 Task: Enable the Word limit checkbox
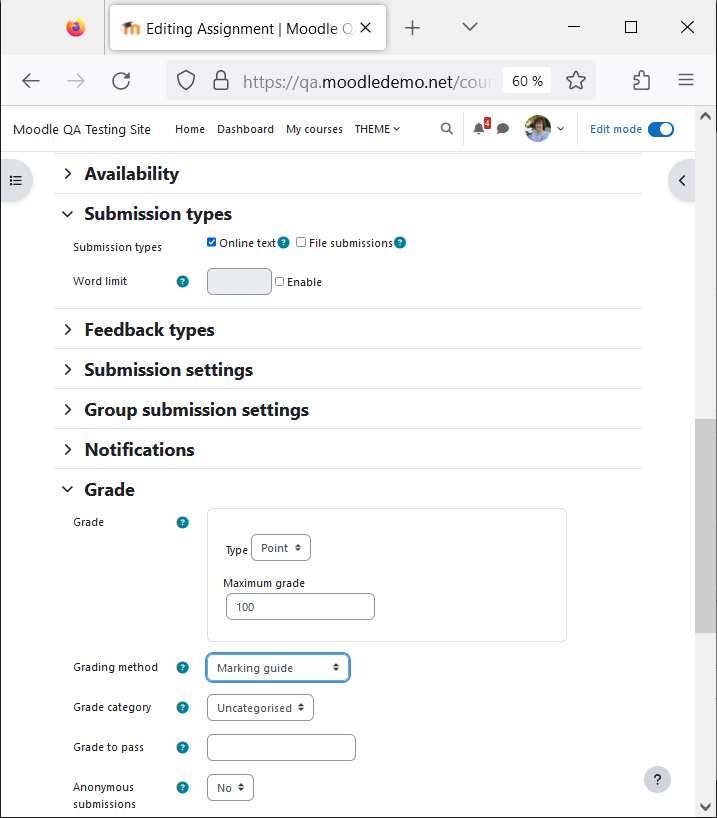pyautogui.click(x=279, y=282)
